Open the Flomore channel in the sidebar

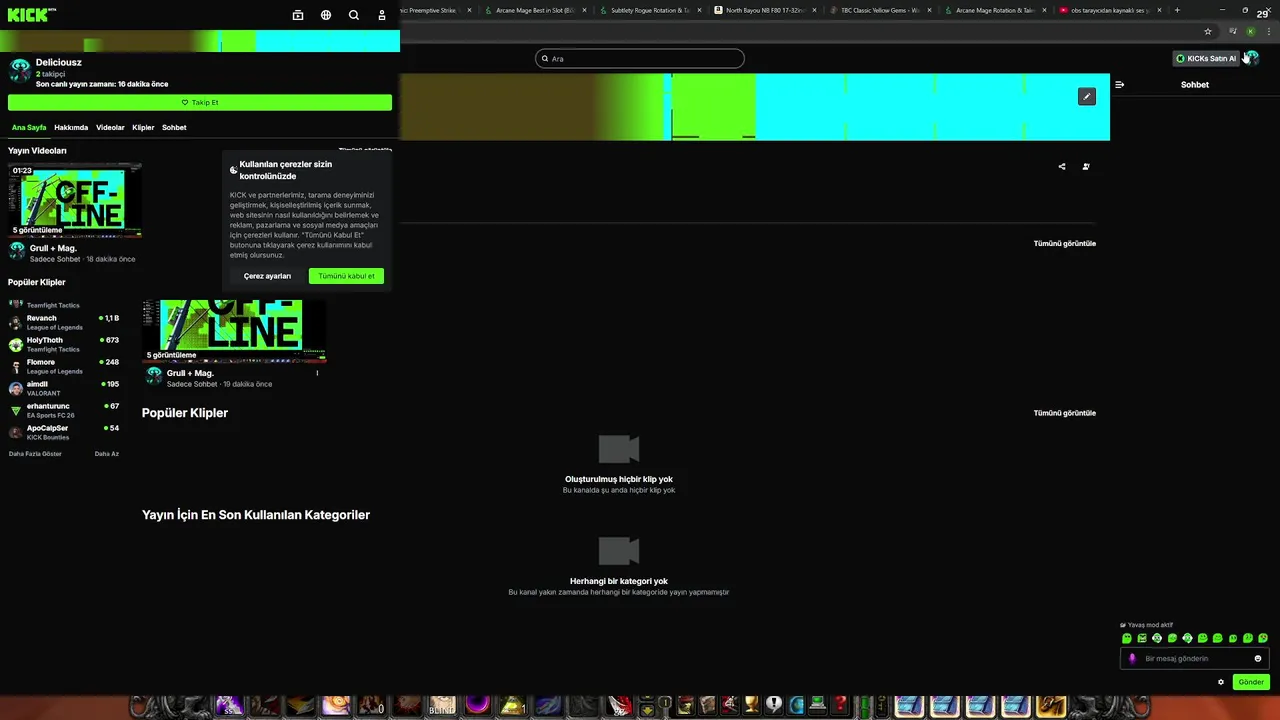pos(64,366)
